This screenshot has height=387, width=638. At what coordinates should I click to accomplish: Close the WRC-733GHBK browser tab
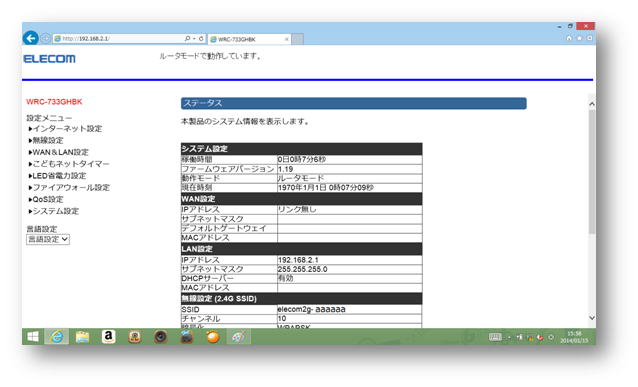[x=286, y=39]
